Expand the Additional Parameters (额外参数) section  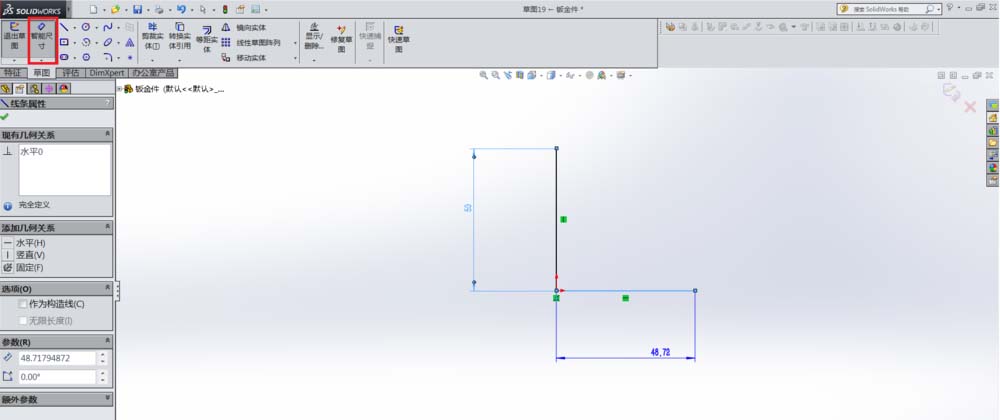[x=107, y=399]
